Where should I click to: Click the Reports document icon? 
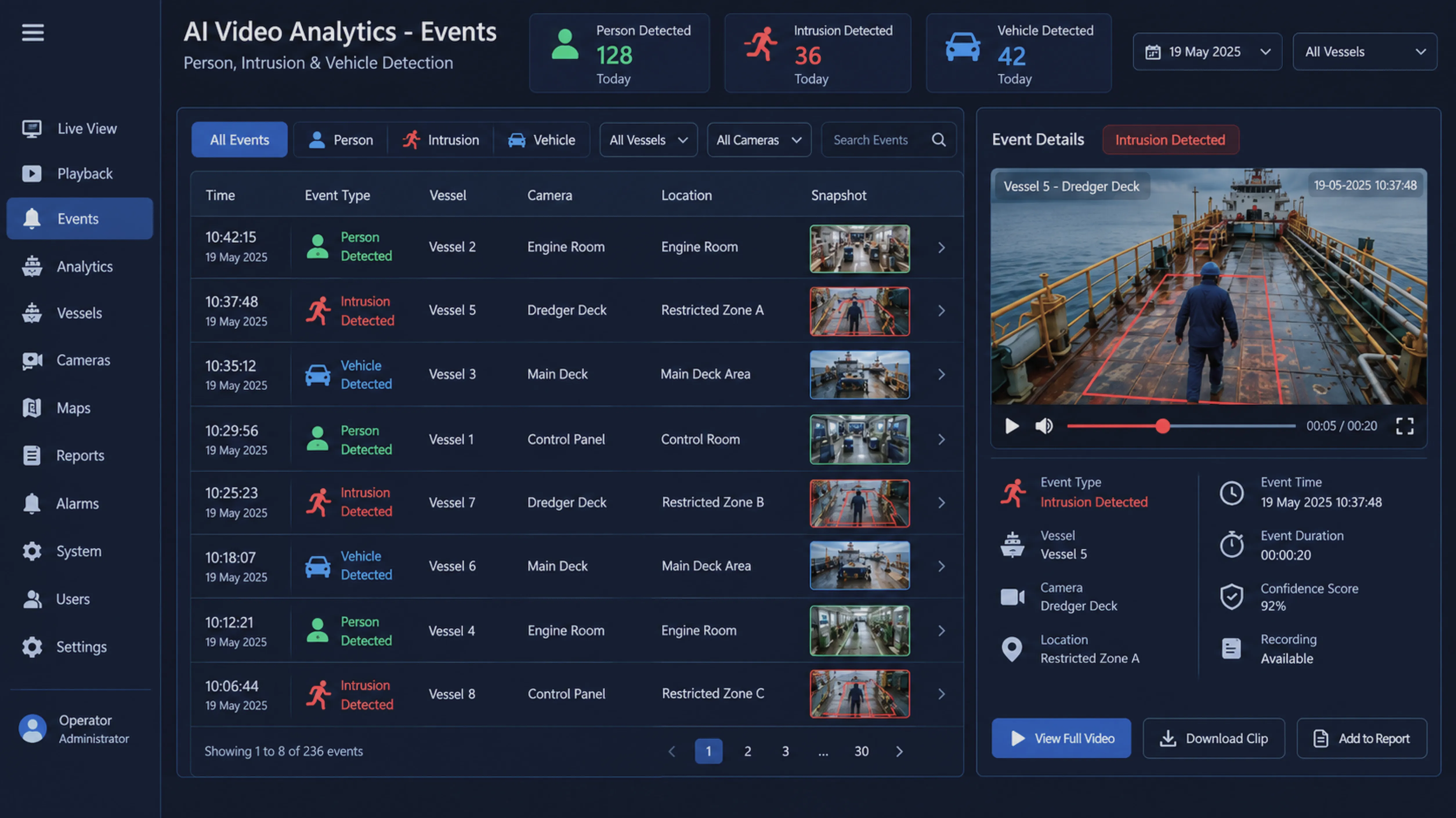[x=32, y=455]
